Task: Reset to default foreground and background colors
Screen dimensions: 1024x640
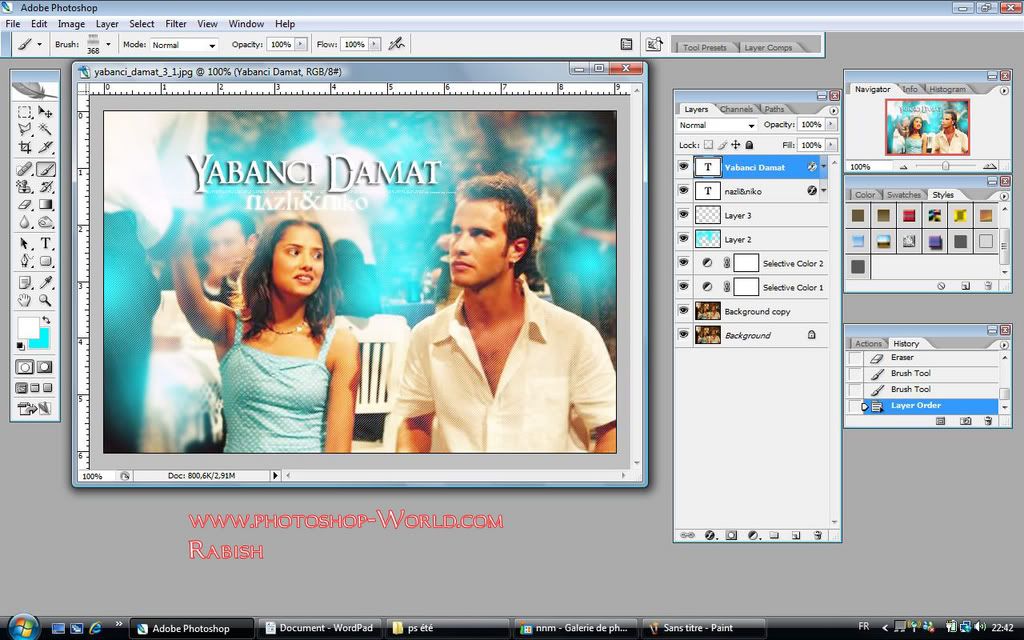Action: (21, 345)
